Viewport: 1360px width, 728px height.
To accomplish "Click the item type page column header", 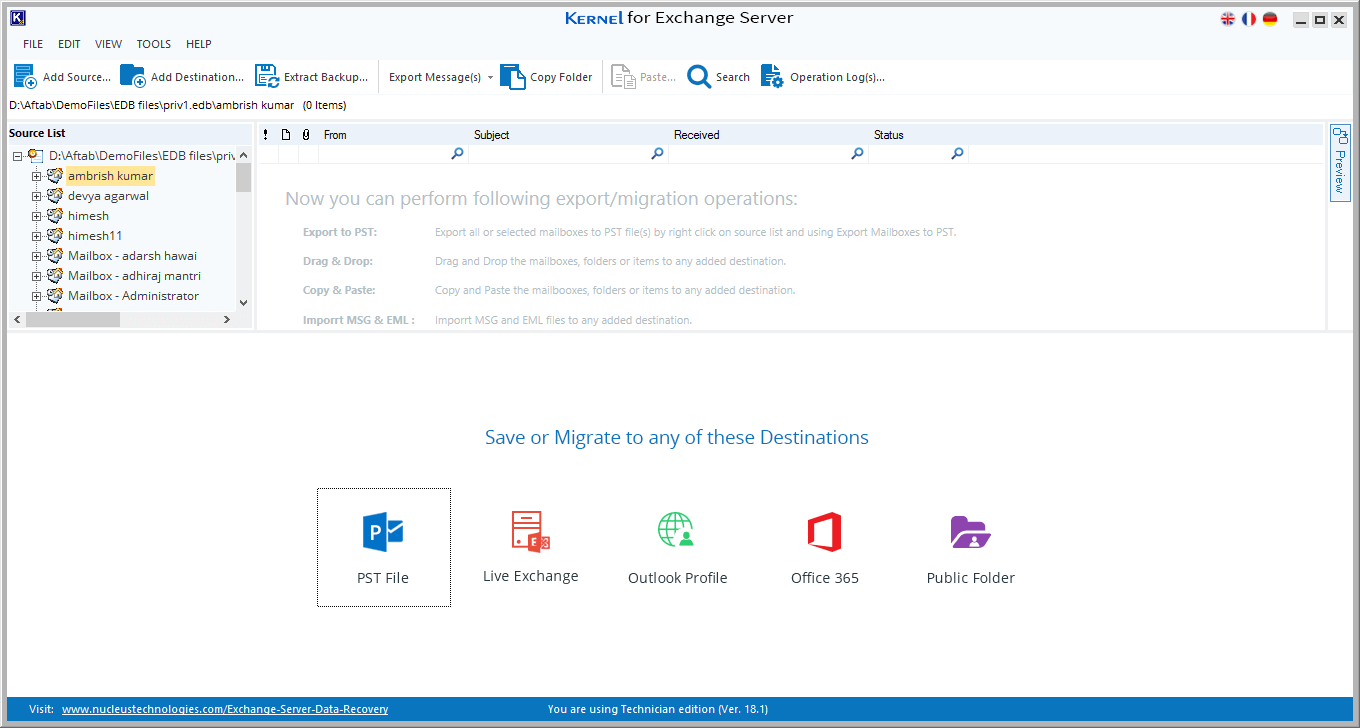I will tap(286, 135).
